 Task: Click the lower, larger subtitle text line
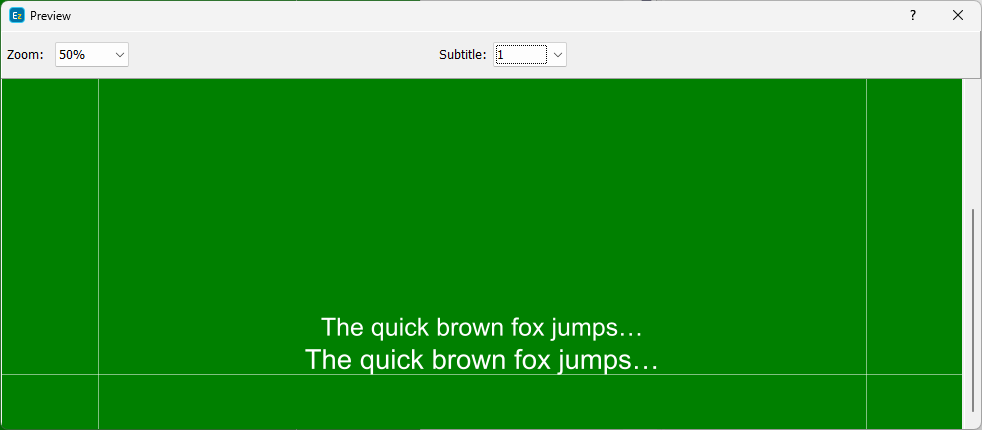tap(481, 360)
